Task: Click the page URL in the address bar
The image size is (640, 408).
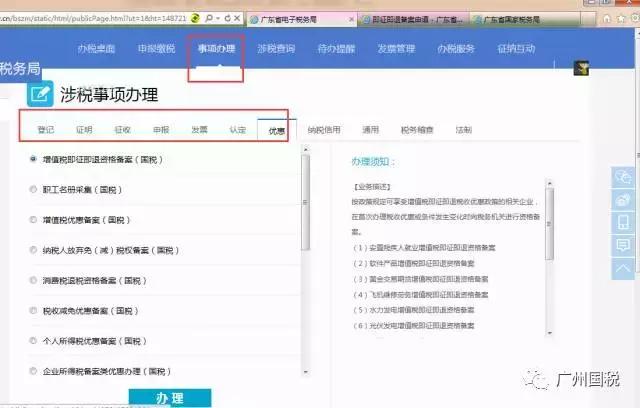Action: point(93,18)
